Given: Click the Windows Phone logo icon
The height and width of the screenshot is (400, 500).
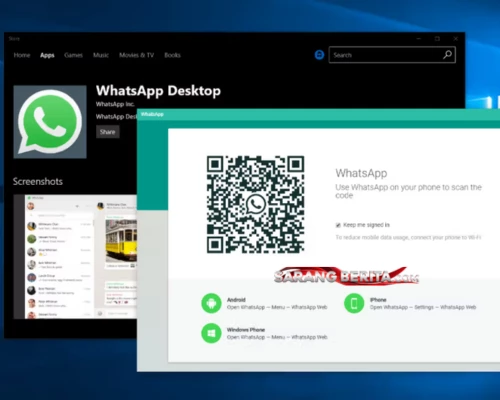Looking at the screenshot, I should click(211, 333).
